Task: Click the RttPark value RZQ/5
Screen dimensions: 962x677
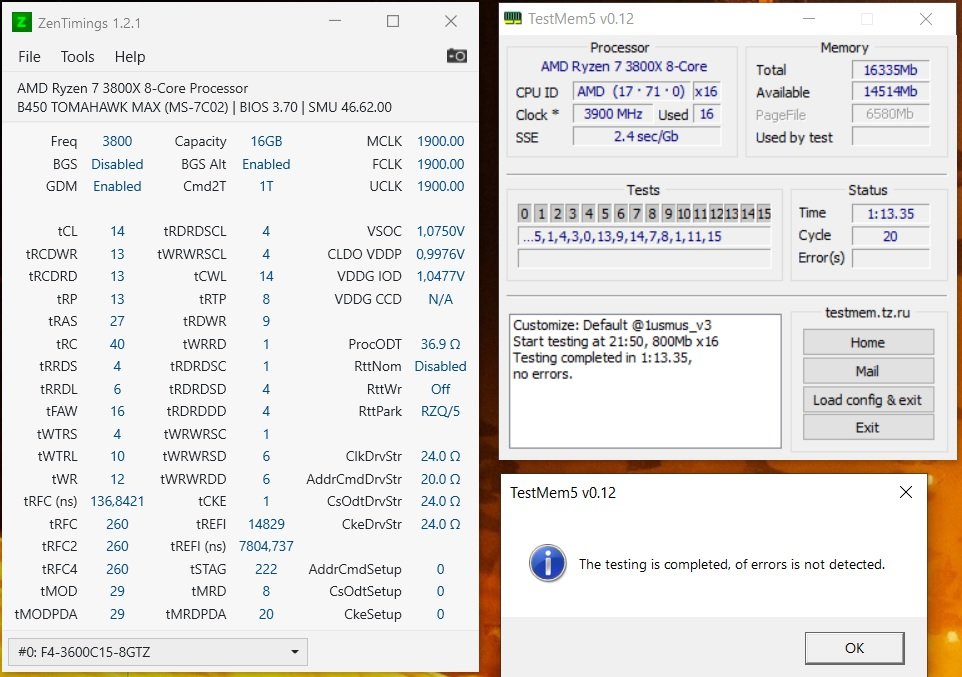Action: click(441, 411)
